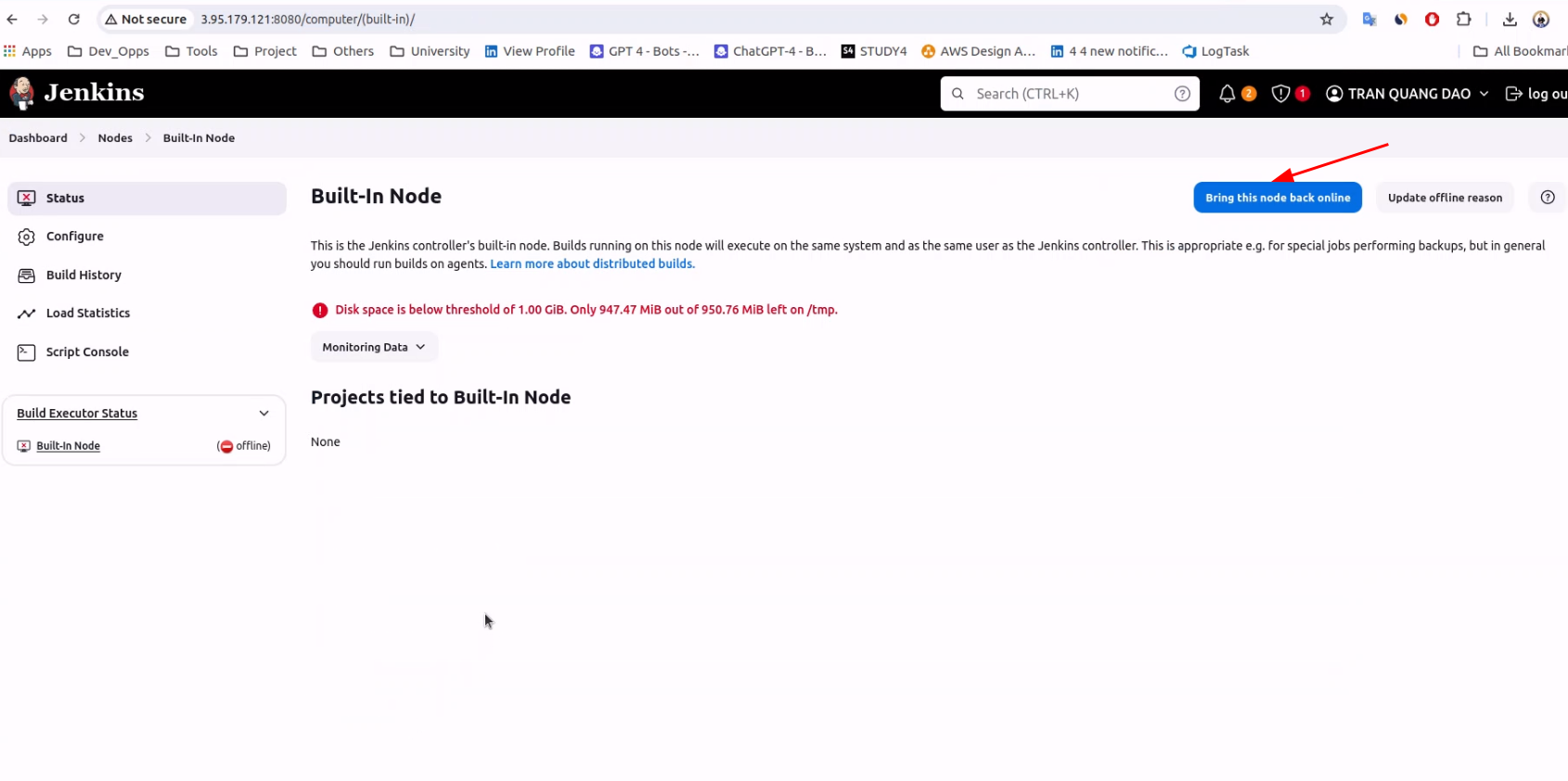The width and height of the screenshot is (1568, 781).
Task: Open the Built-In Node executor link
Action: click(x=68, y=446)
